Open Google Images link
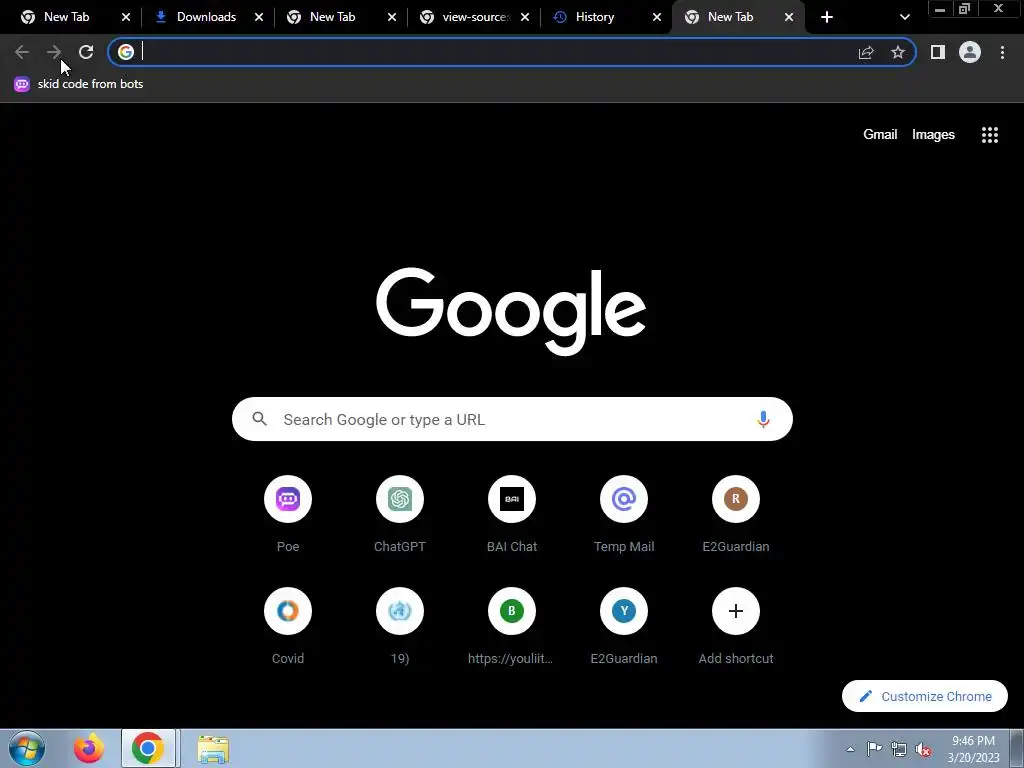The width and height of the screenshot is (1024, 768). click(933, 135)
